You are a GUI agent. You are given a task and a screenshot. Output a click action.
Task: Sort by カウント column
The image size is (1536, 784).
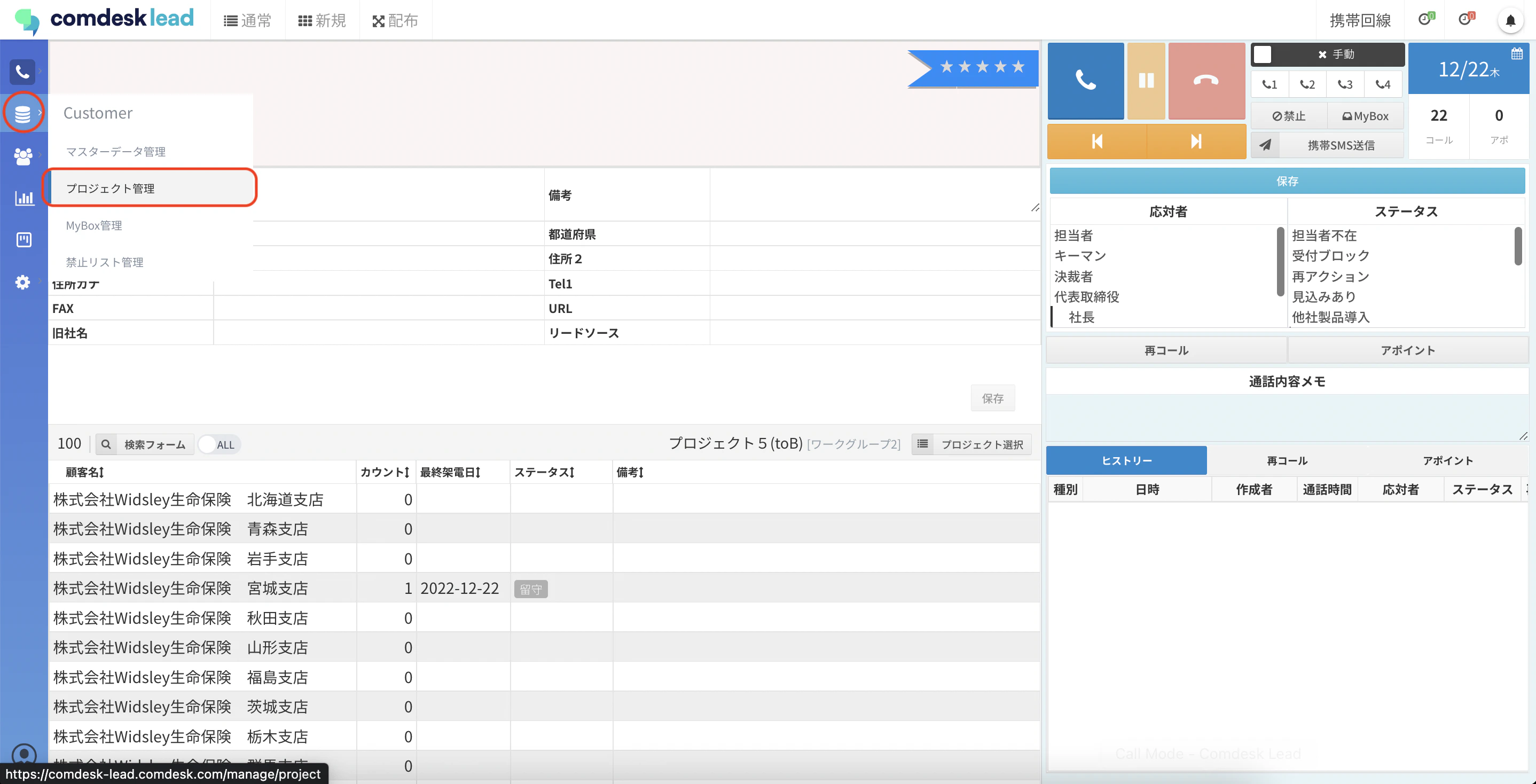385,472
